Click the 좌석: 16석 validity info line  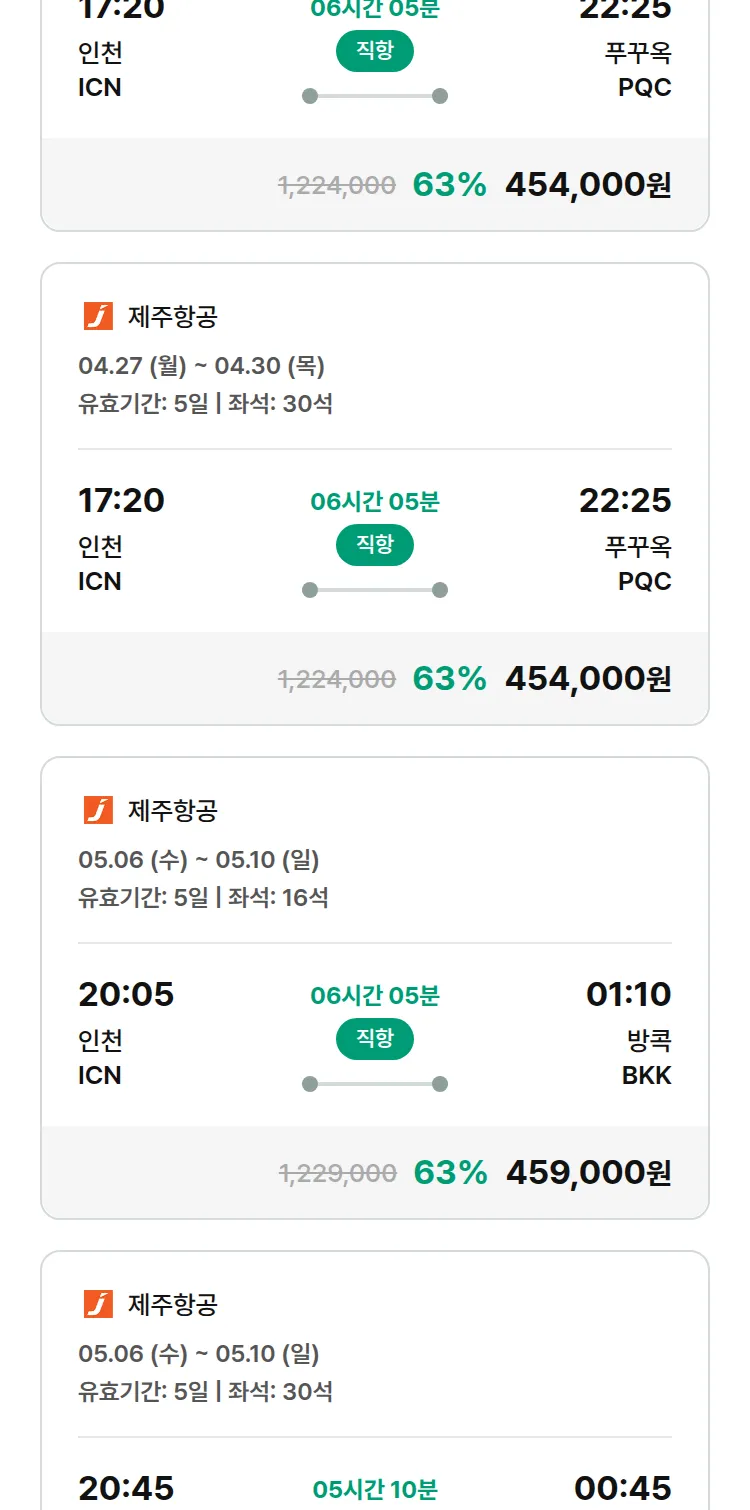203,897
